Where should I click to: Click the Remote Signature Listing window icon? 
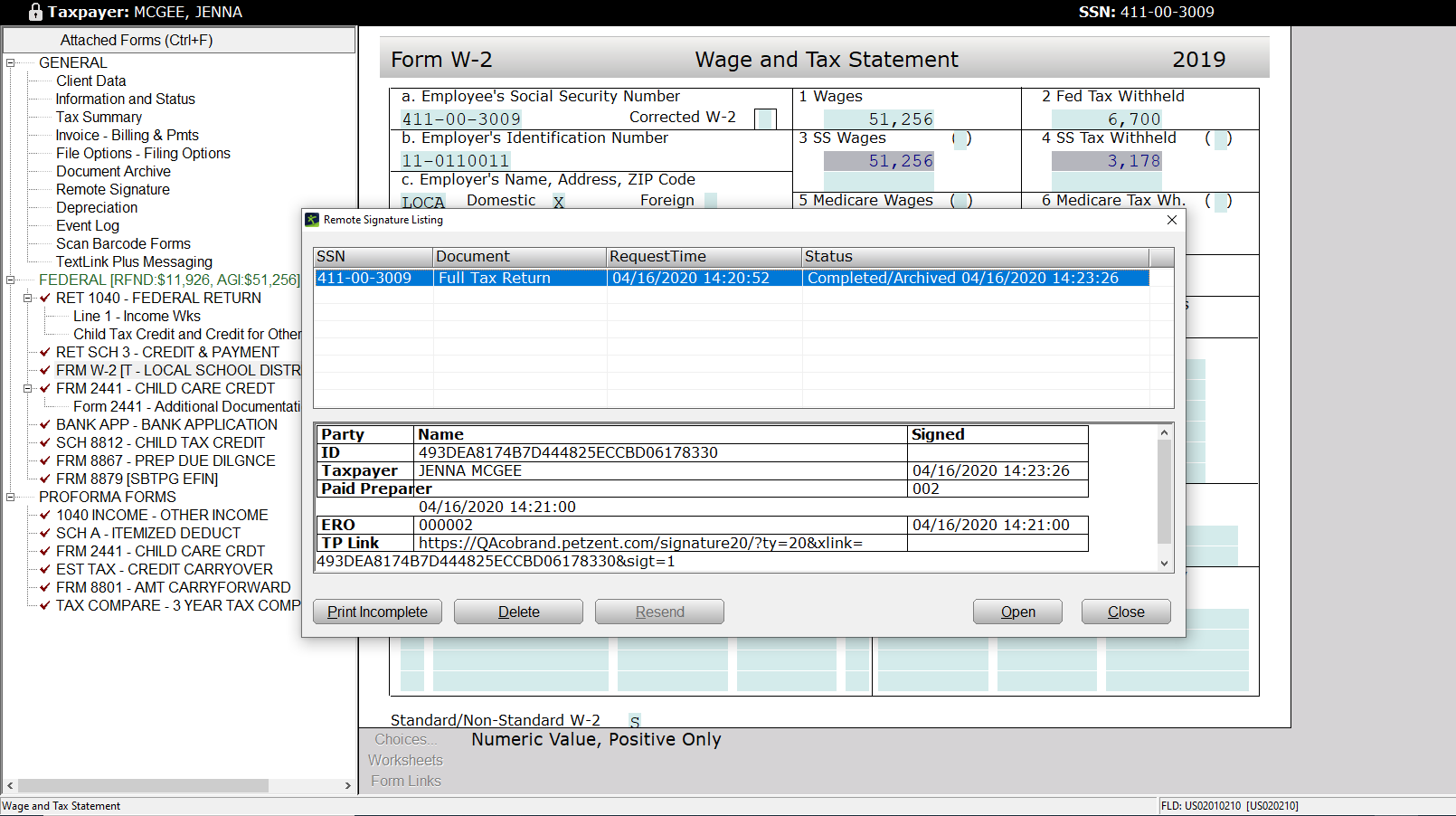point(312,220)
